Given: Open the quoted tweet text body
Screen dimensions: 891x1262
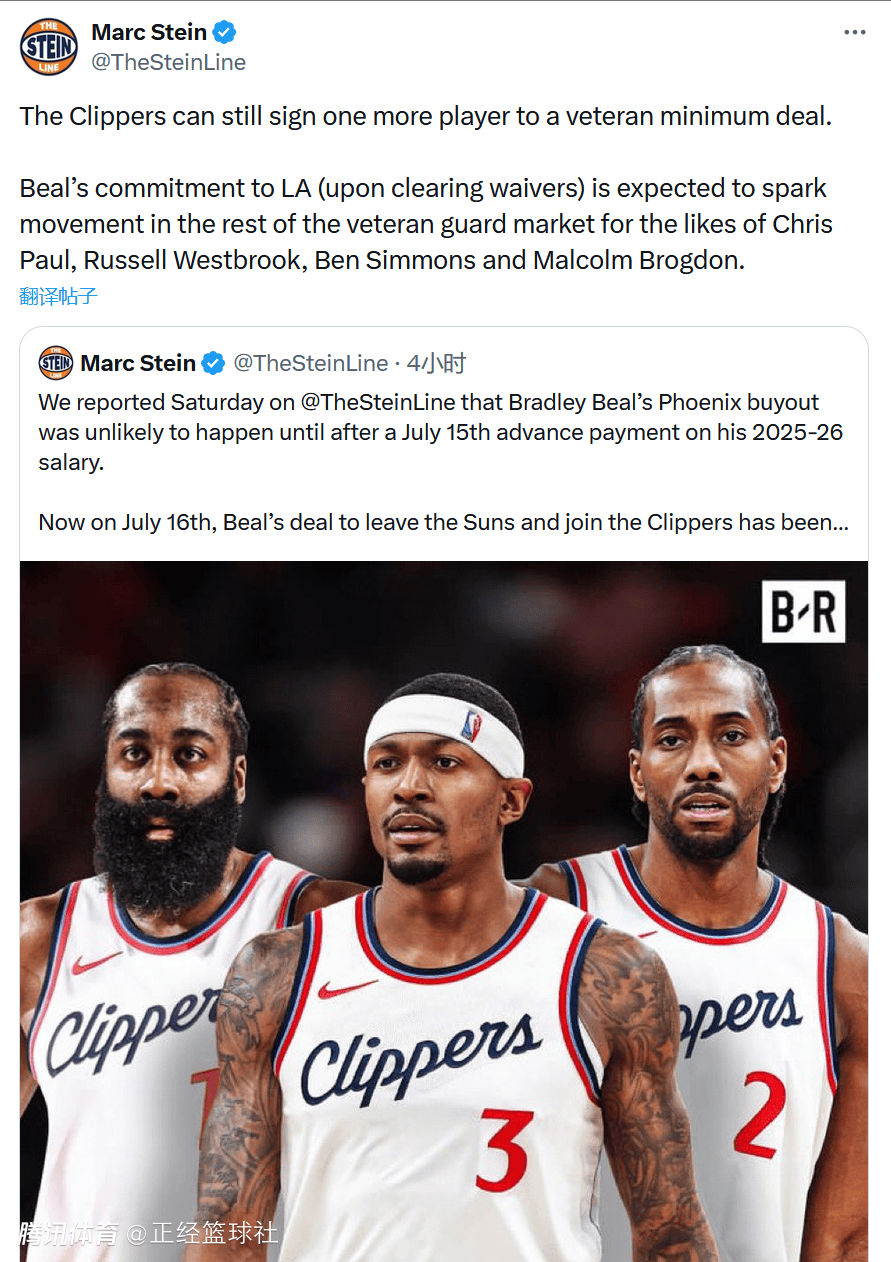Looking at the screenshot, I should coord(444,462).
